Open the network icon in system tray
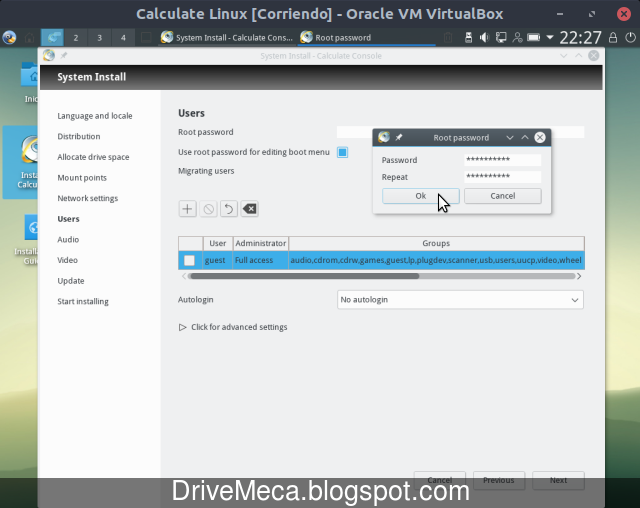This screenshot has width=640, height=508. 501,38
